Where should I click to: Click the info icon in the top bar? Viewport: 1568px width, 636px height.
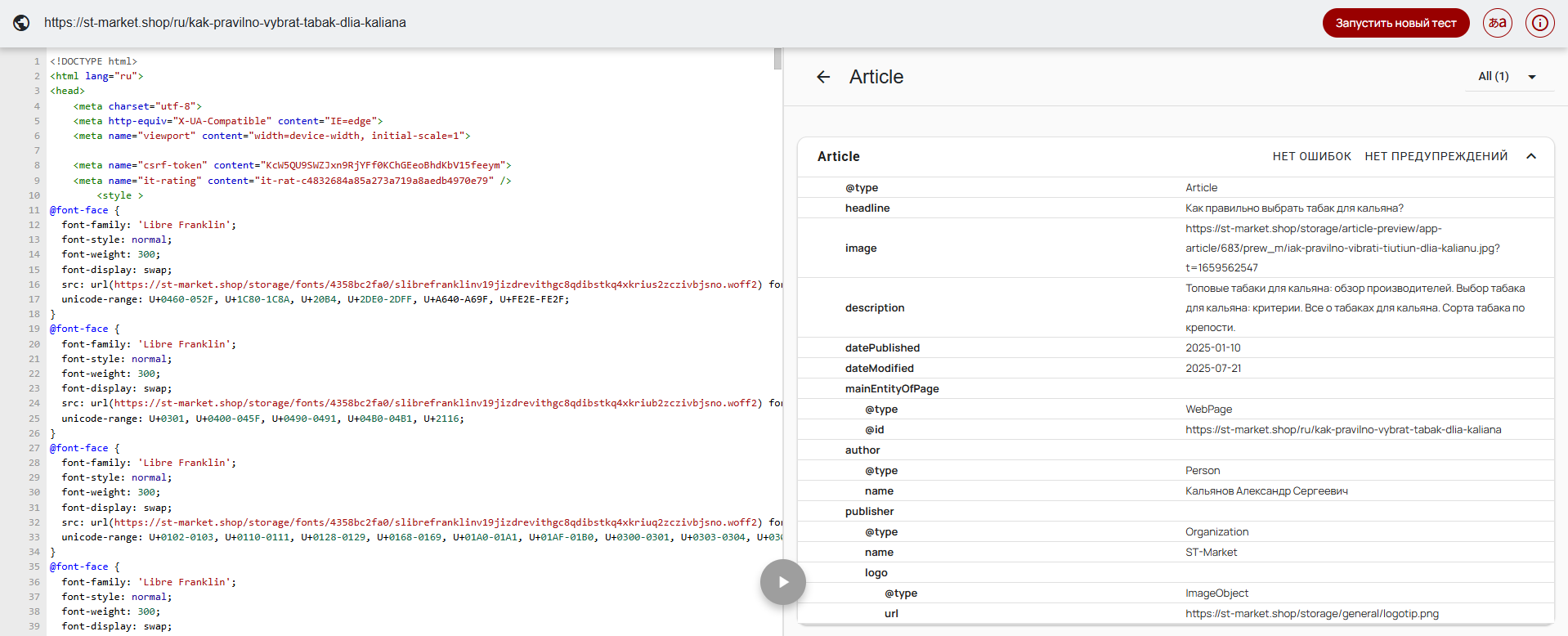[1539, 23]
